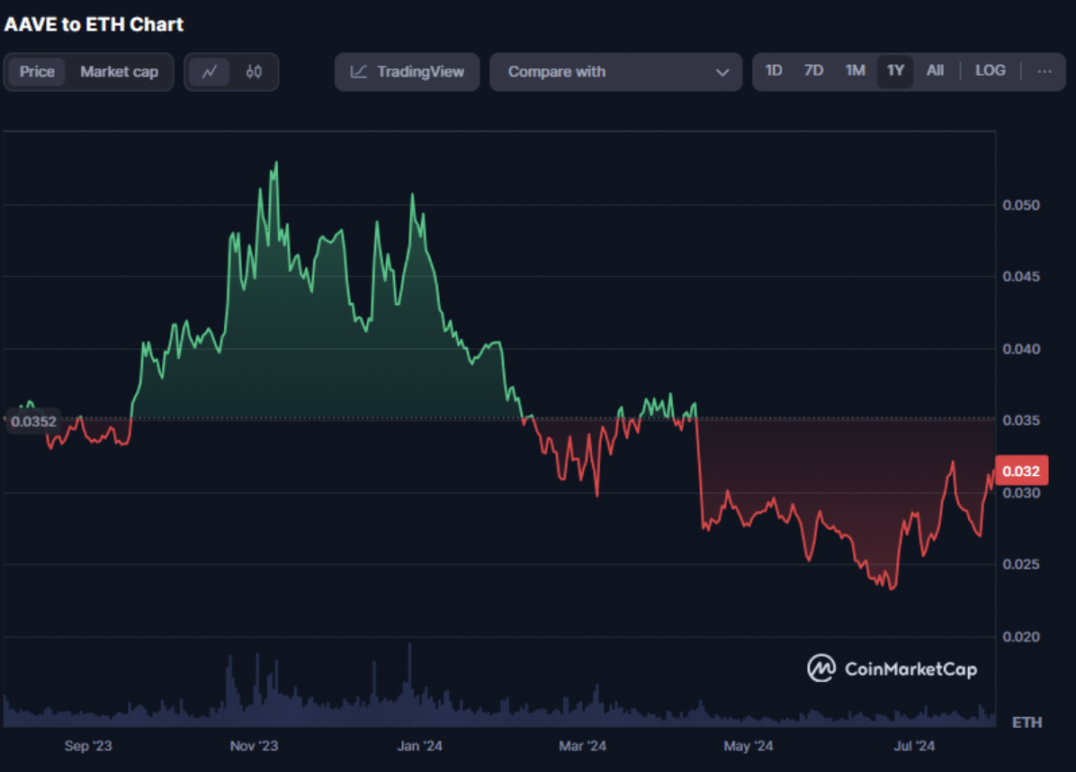Open the Compare with dropdown
This screenshot has height=772, width=1076.
coord(616,71)
